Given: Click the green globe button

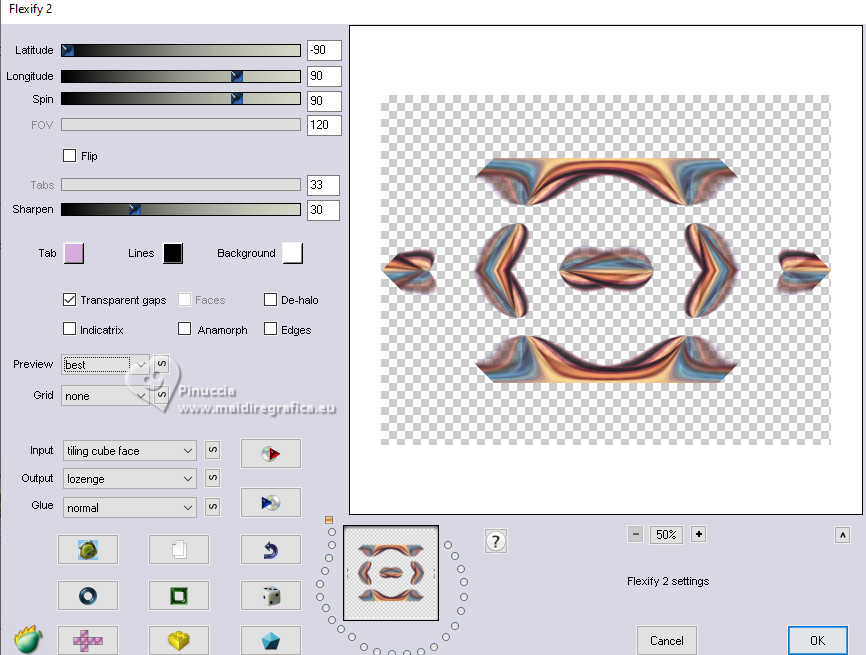Looking at the screenshot, I should pyautogui.click(x=88, y=550).
